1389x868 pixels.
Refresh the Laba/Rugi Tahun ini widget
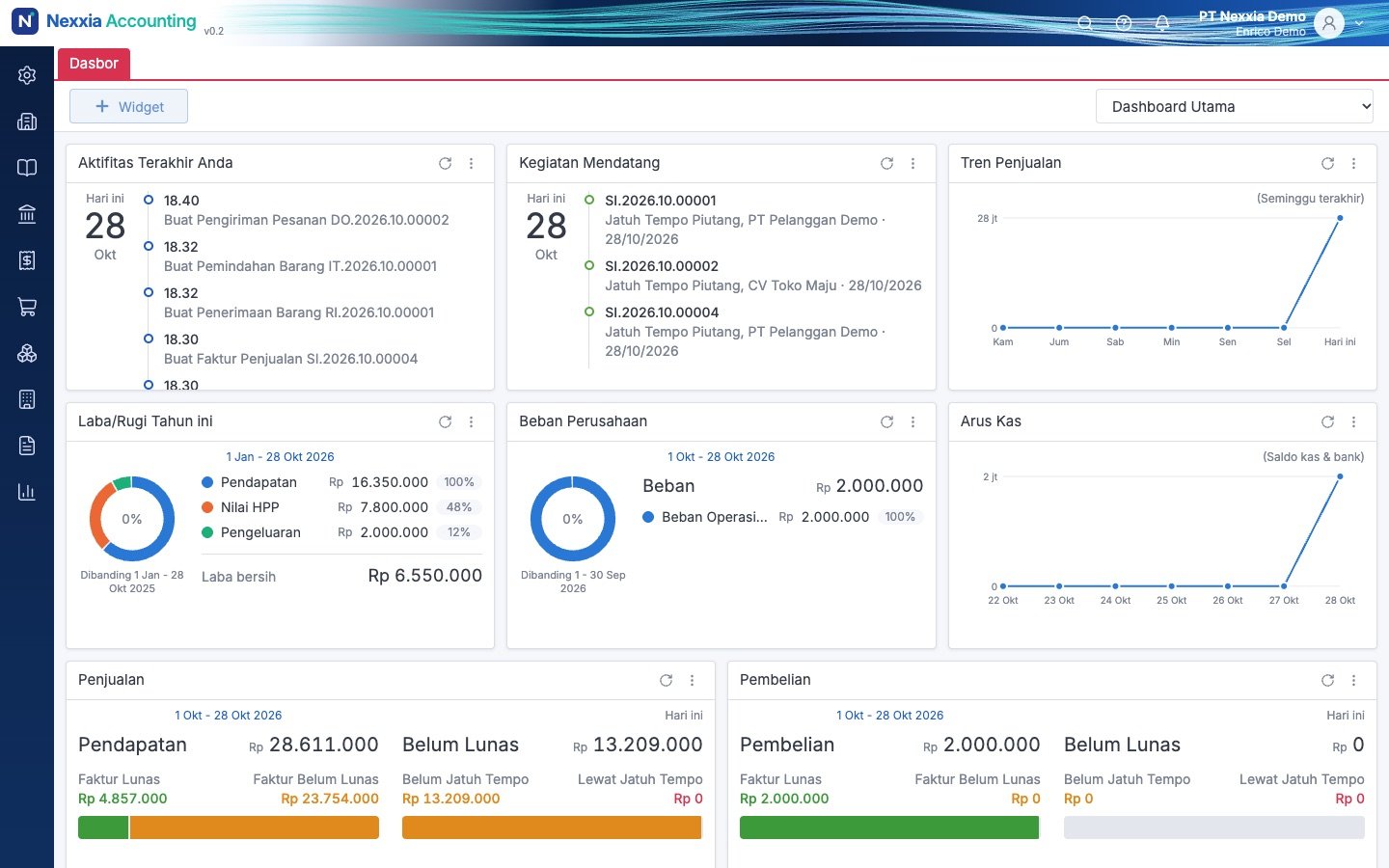click(x=445, y=422)
